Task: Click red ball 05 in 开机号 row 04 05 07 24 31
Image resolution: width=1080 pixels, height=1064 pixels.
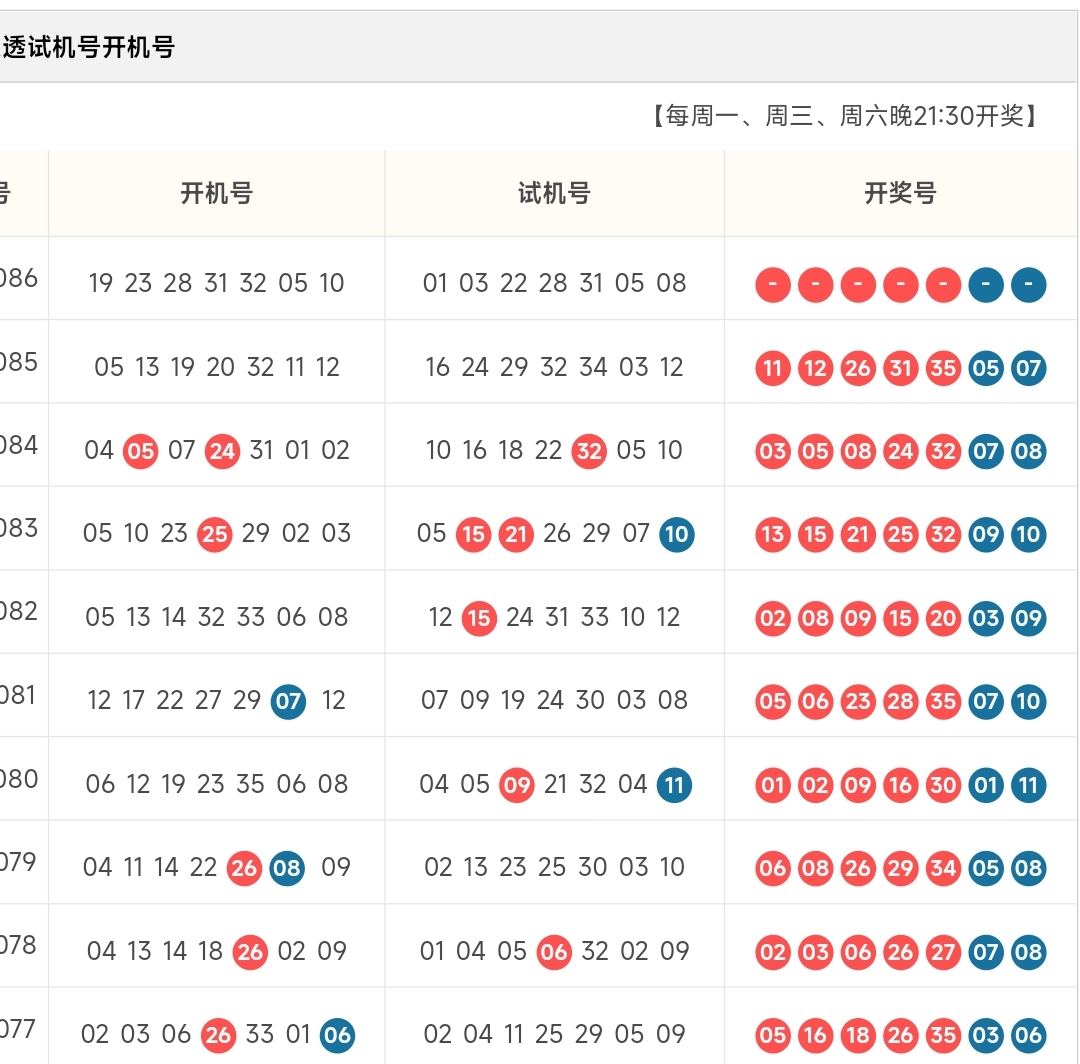Action: (x=141, y=452)
